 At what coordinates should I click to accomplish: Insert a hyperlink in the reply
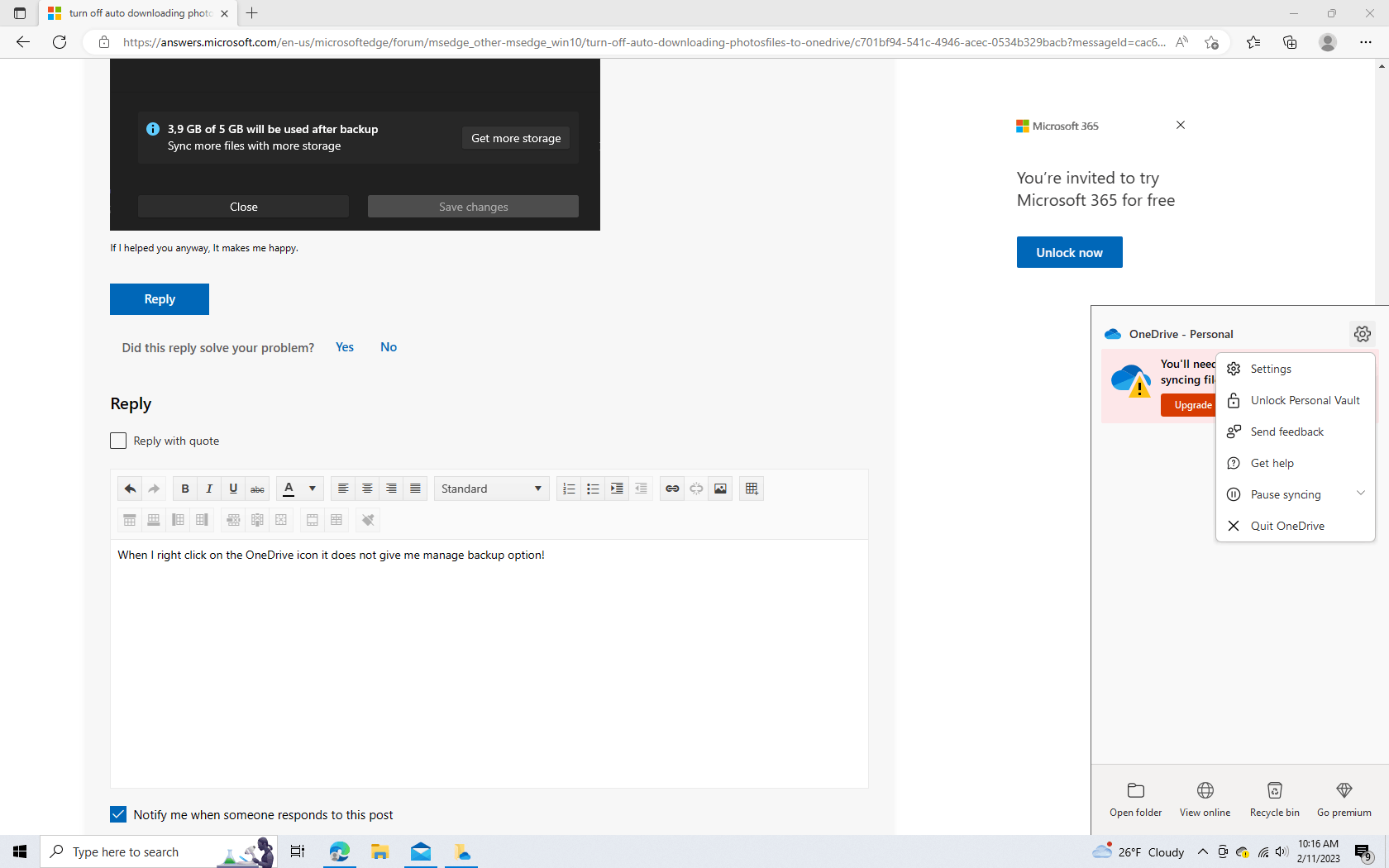[x=672, y=489]
